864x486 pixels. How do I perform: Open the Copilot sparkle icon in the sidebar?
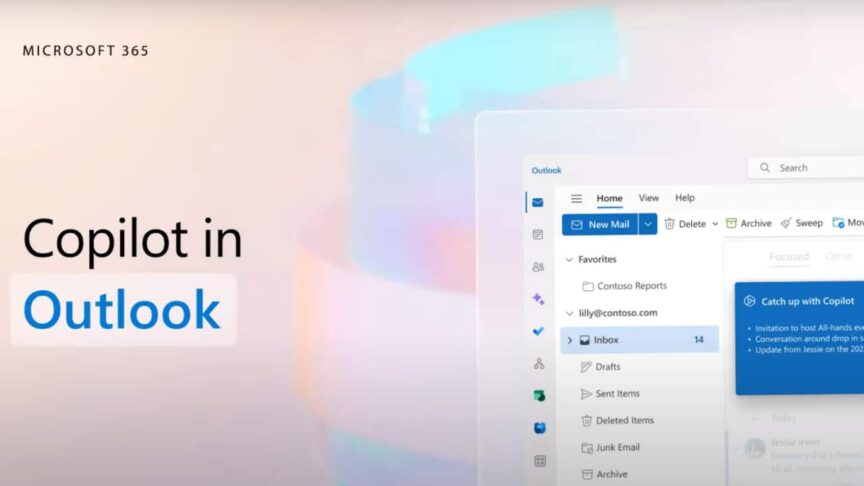tap(538, 299)
